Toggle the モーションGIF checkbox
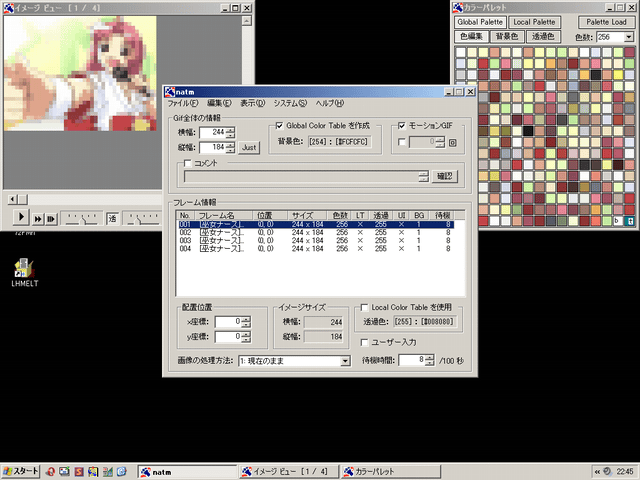640x480 pixels. coord(402,126)
